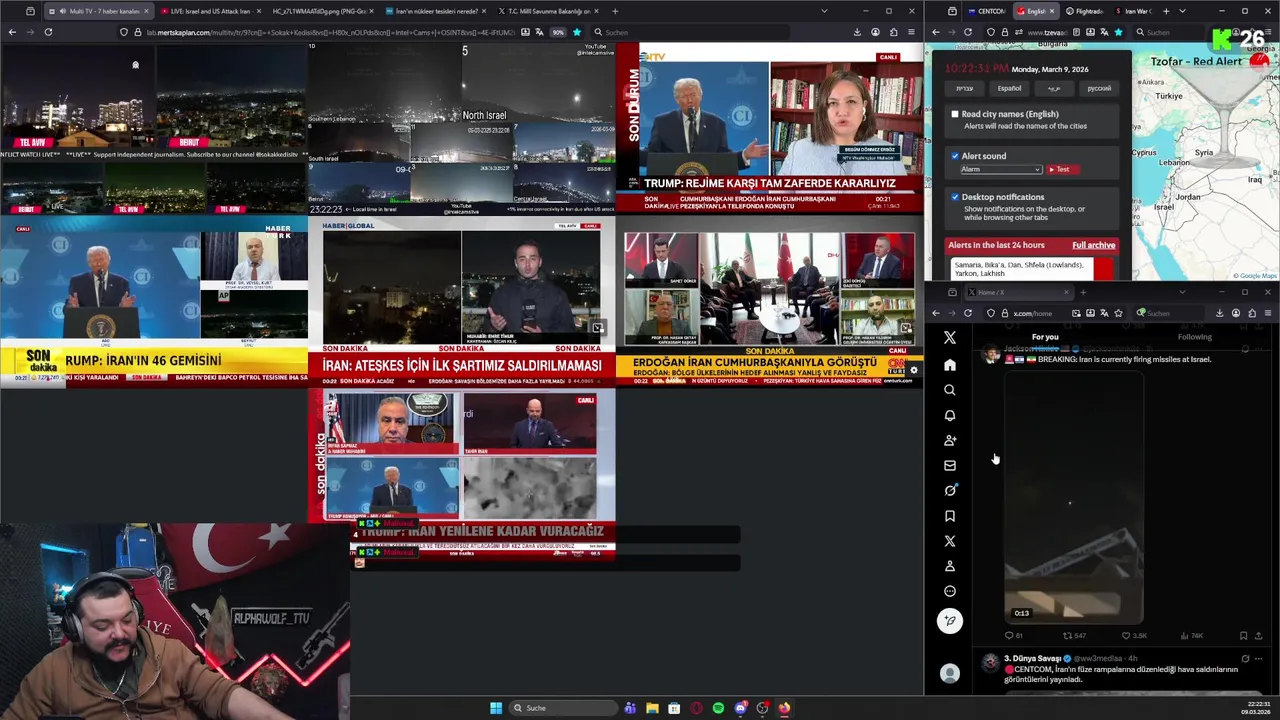Bookmark star in the Multi TV address bar
The height and width of the screenshot is (720, 1280).
click(x=576, y=32)
